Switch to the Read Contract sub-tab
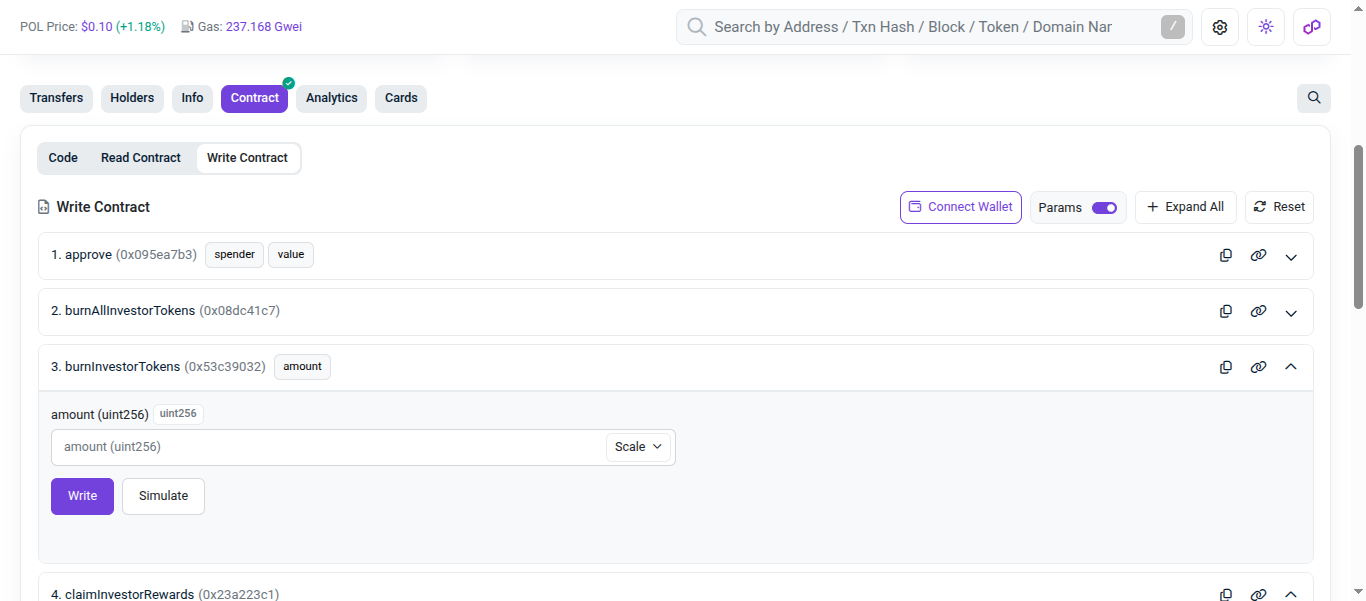The image size is (1366, 601). [141, 158]
